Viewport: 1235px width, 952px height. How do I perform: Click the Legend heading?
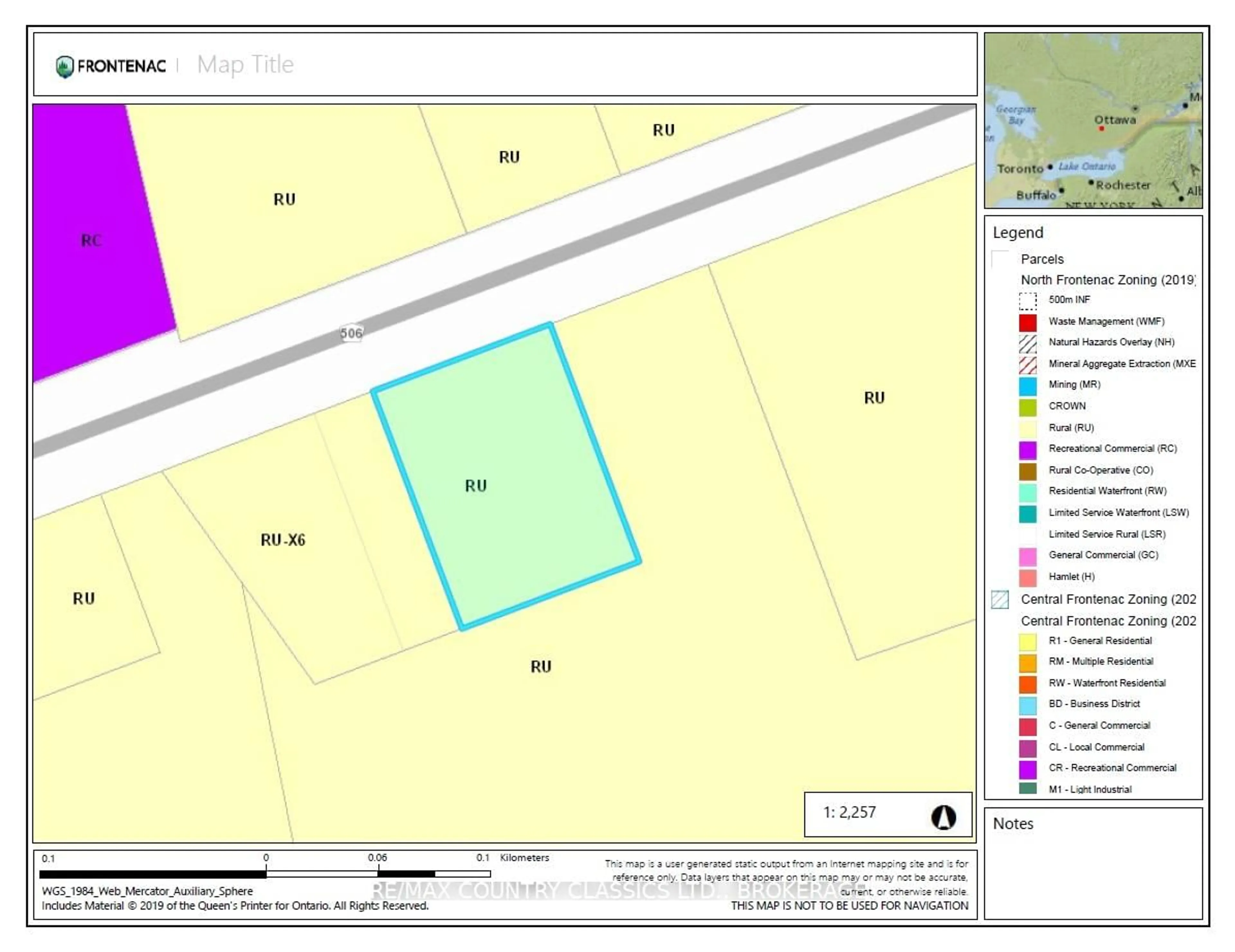click(1018, 233)
